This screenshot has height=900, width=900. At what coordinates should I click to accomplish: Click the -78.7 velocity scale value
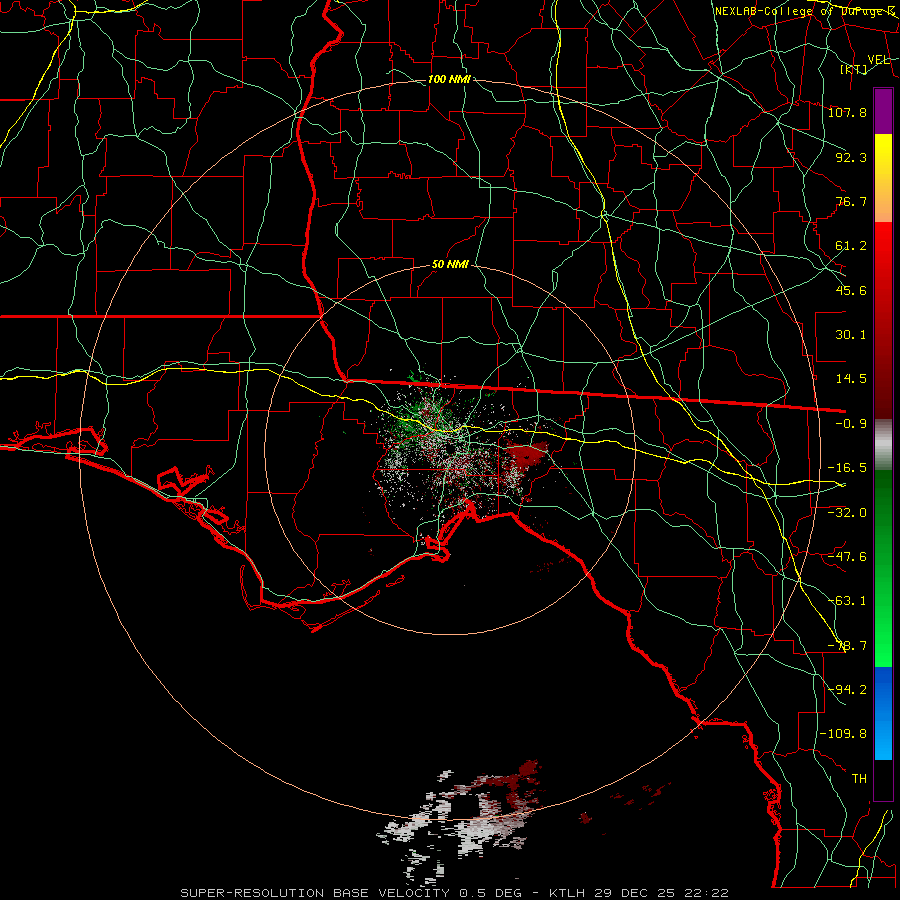pos(847,646)
